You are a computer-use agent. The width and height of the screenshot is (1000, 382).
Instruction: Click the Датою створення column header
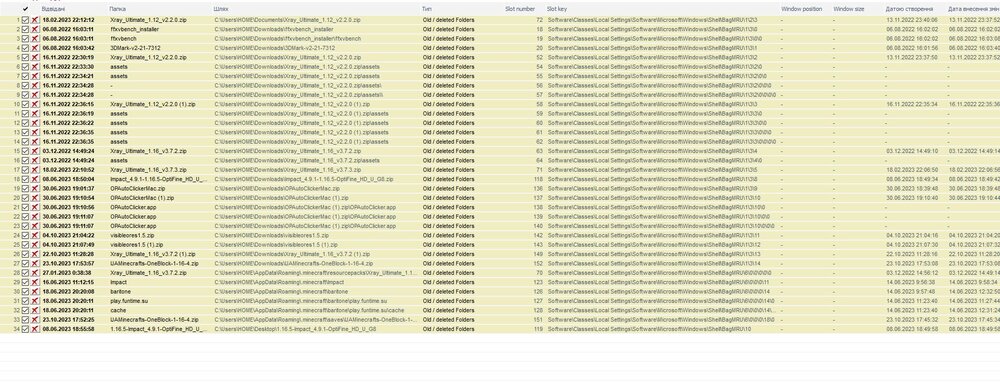pyautogui.click(x=910, y=10)
